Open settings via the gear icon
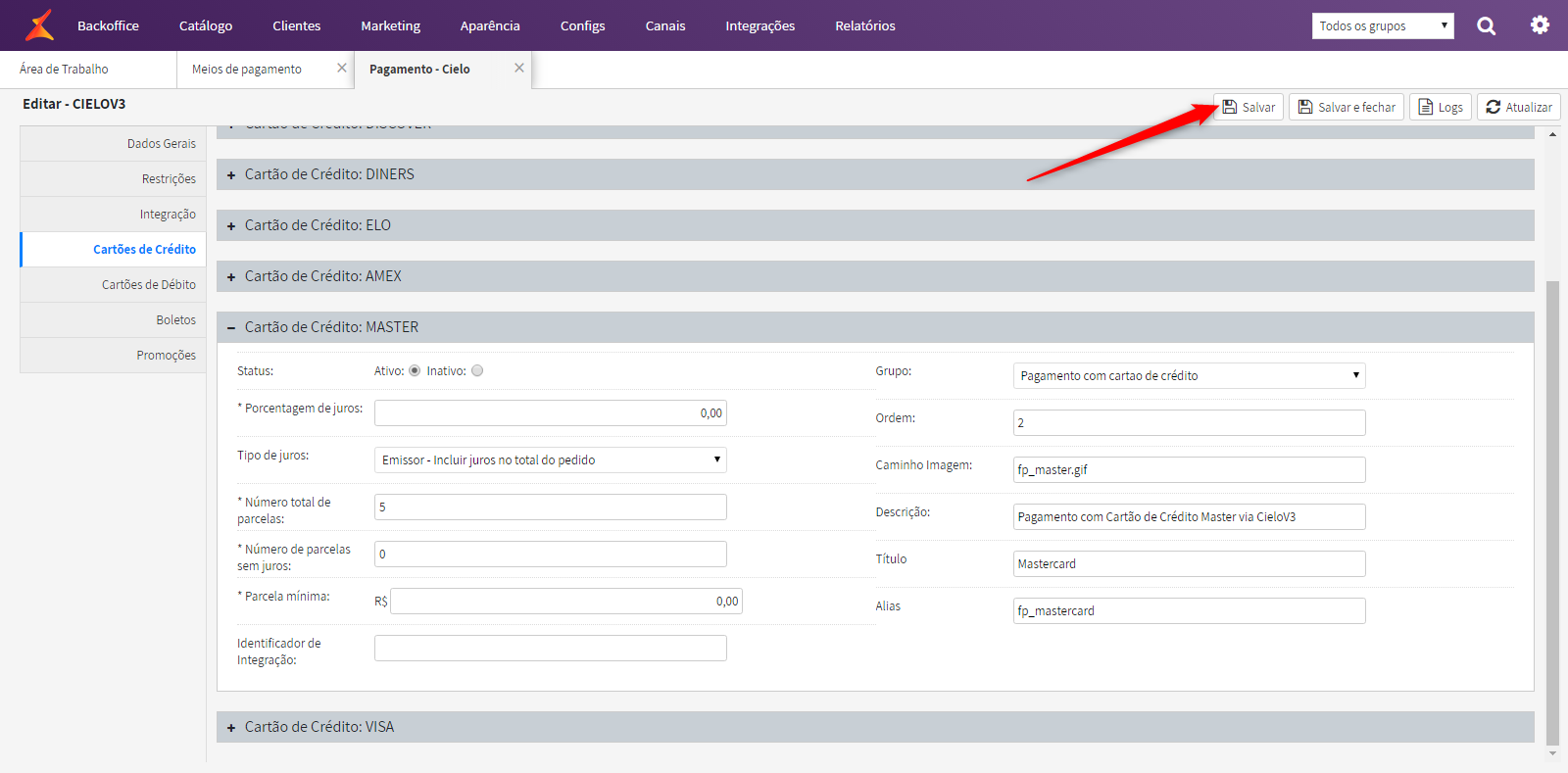The height and width of the screenshot is (773, 1568). pyautogui.click(x=1540, y=25)
